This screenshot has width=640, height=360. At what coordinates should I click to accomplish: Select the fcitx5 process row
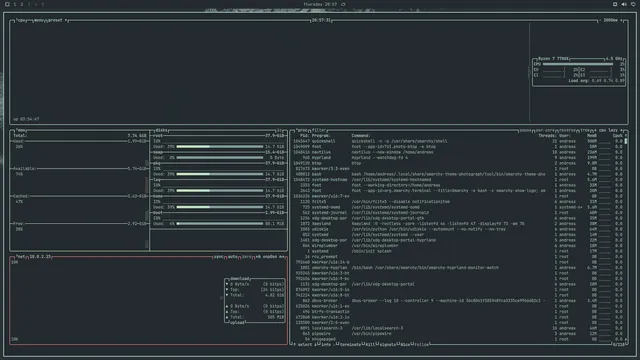458,202
